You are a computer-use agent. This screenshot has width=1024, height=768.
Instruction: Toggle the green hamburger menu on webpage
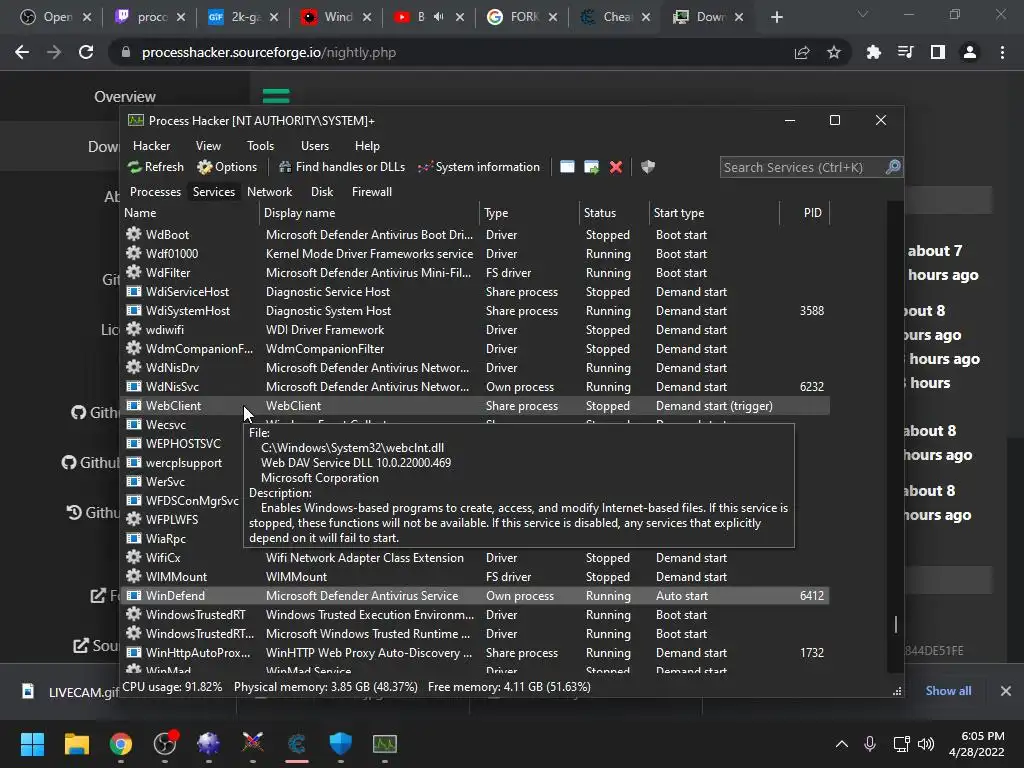click(x=276, y=96)
